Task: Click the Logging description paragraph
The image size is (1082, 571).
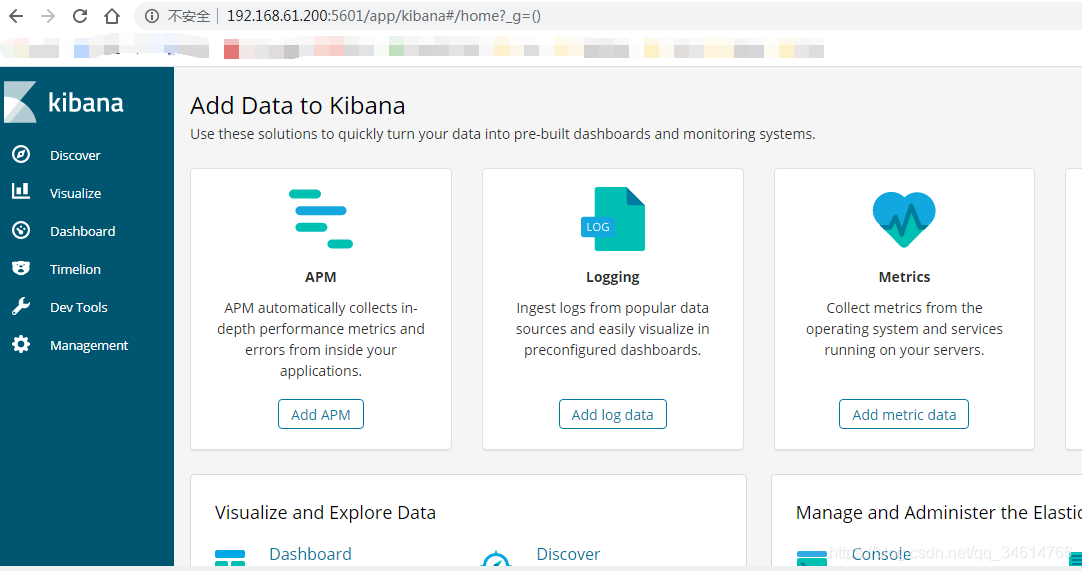Action: pos(613,329)
